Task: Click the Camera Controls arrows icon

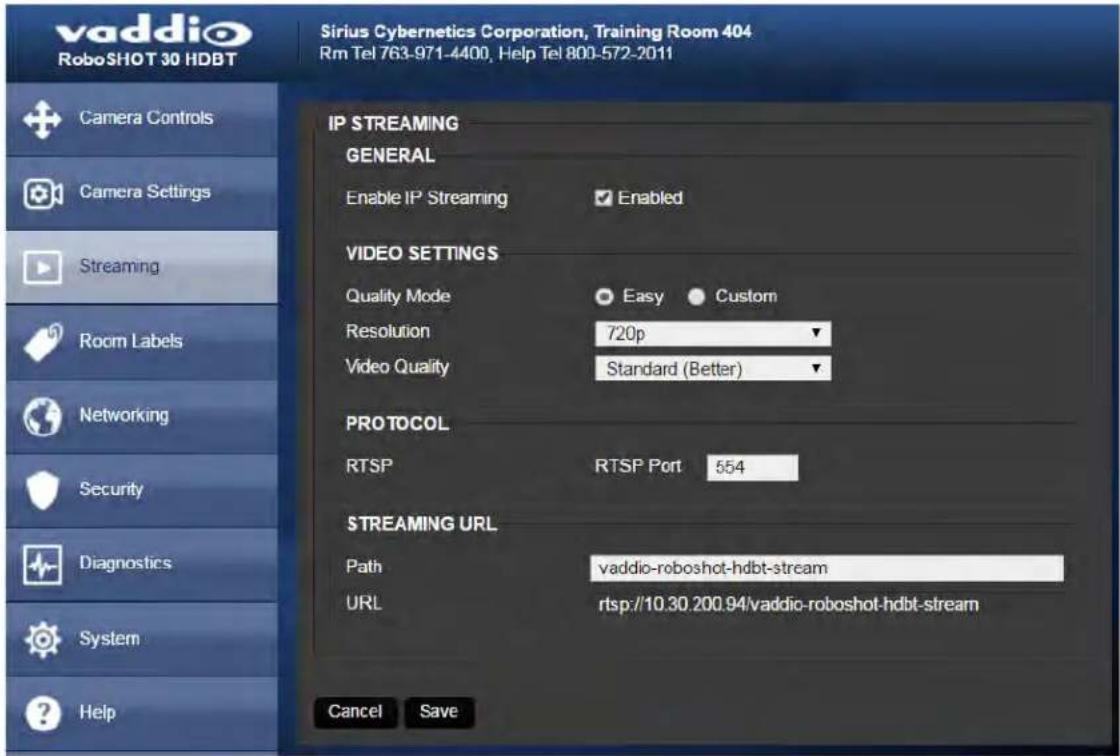Action: (42, 119)
